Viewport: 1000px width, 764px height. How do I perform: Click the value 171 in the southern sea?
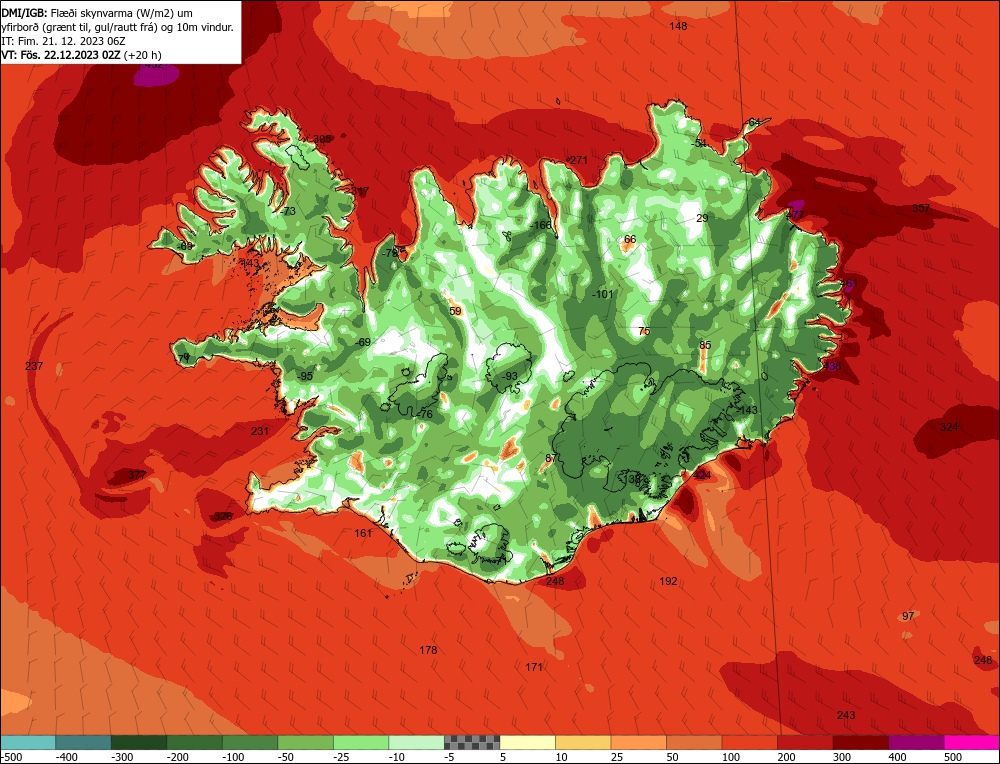point(534,667)
